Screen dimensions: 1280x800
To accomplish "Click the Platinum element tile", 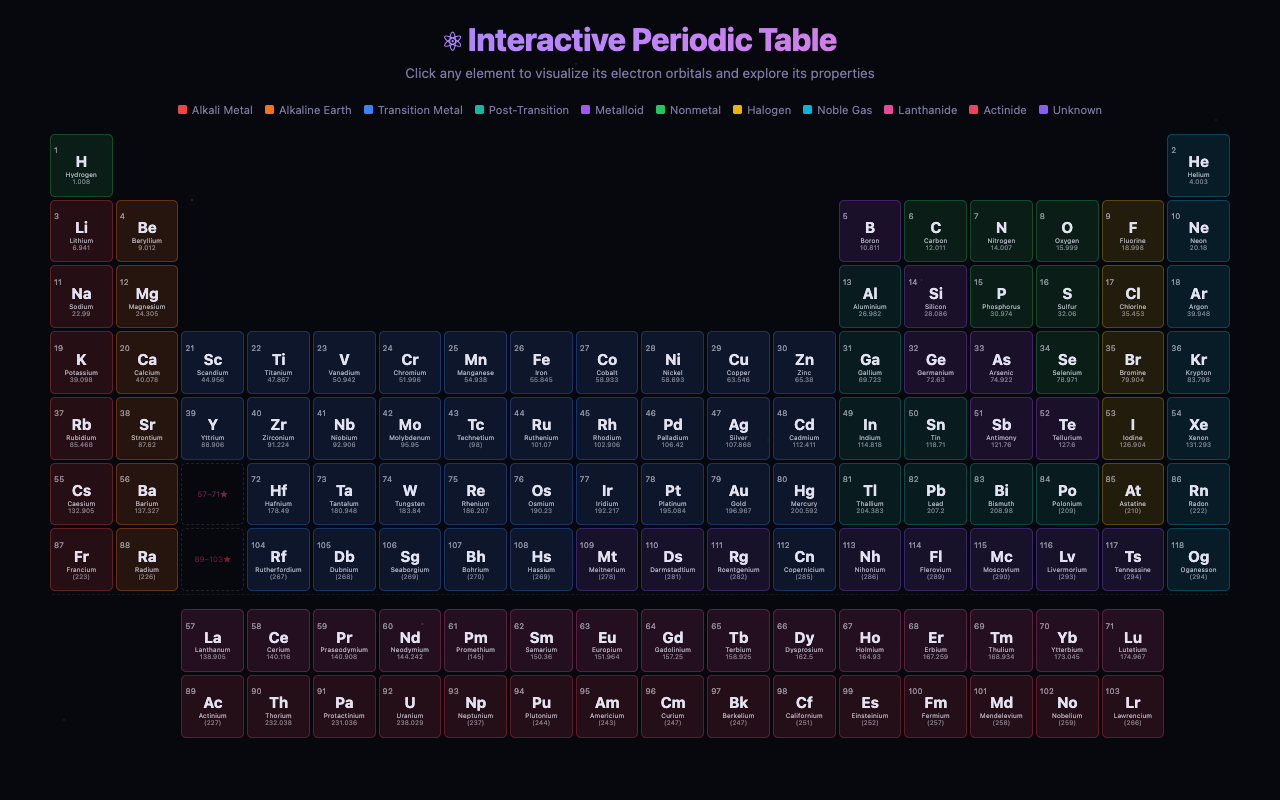I will tap(673, 494).
